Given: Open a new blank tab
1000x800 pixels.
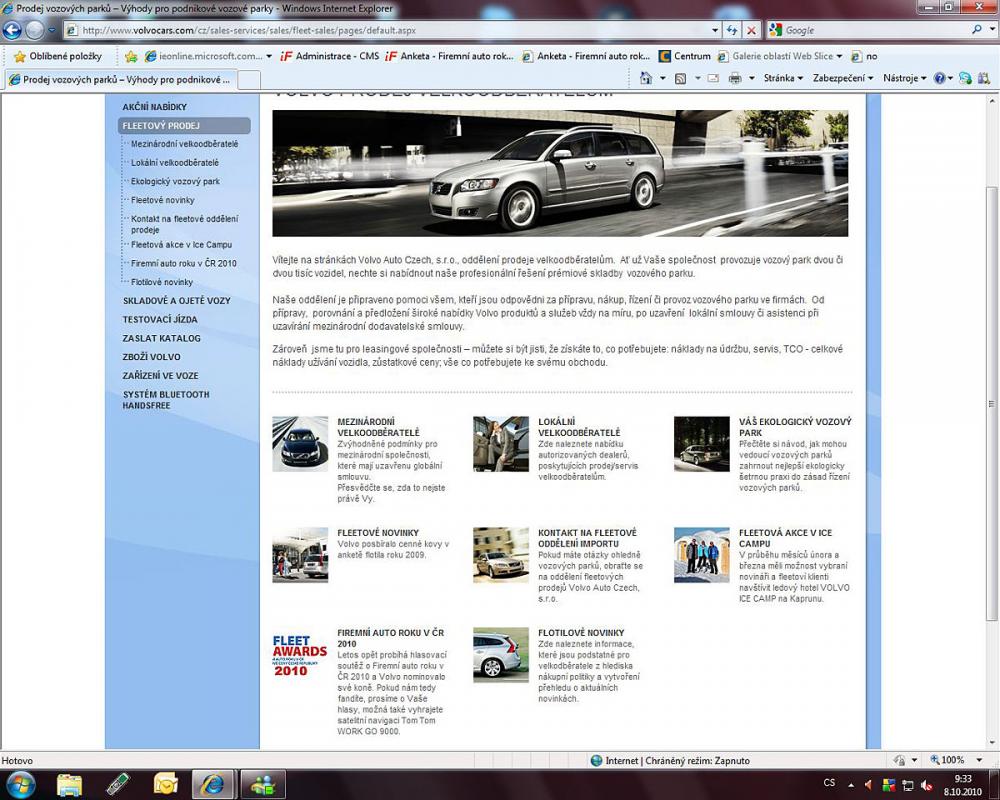Looking at the screenshot, I should [x=249, y=80].
